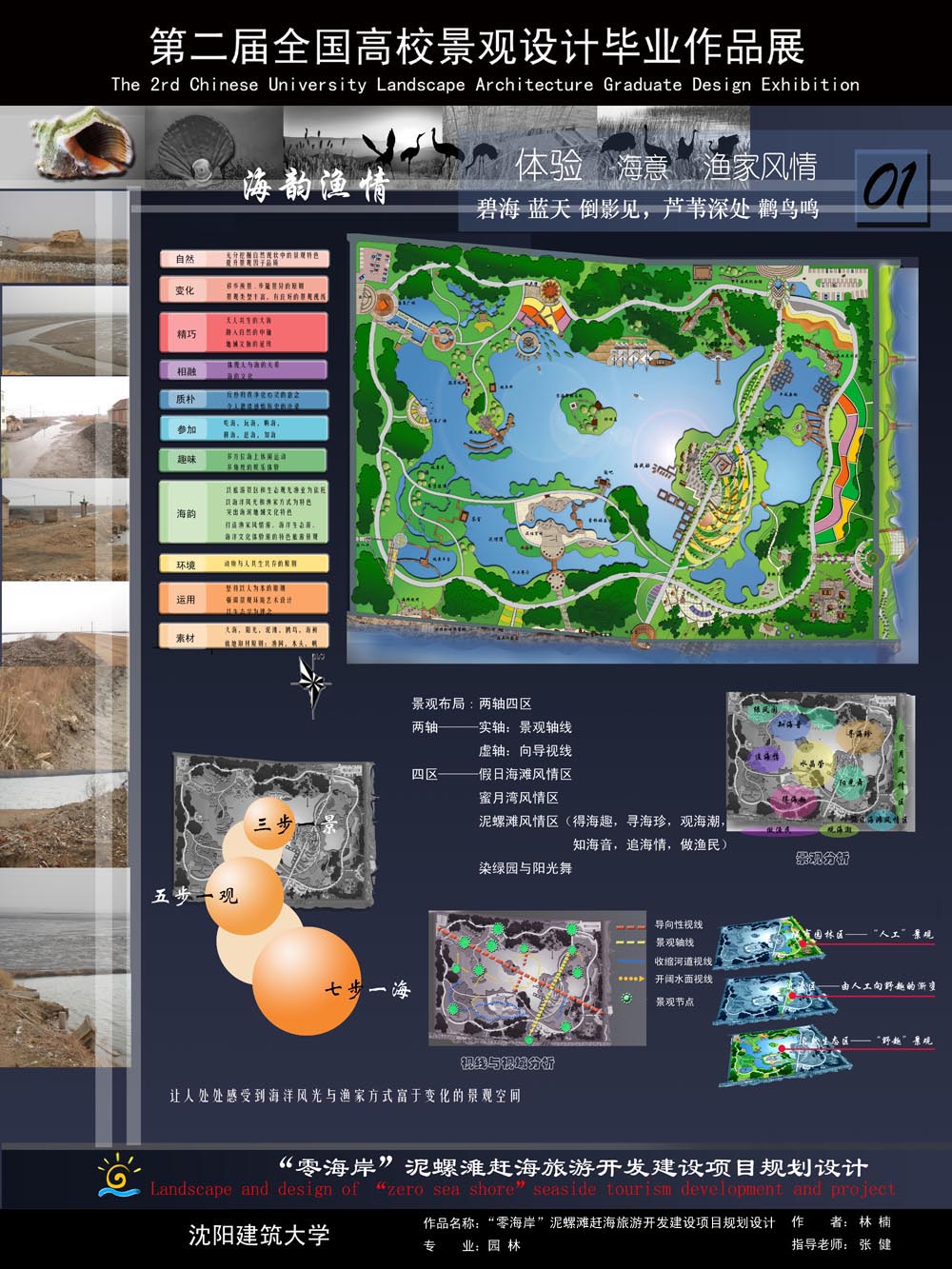The width and height of the screenshot is (952, 1269).
Task: Click the 运用 orange principle bar
Action: tap(245, 599)
